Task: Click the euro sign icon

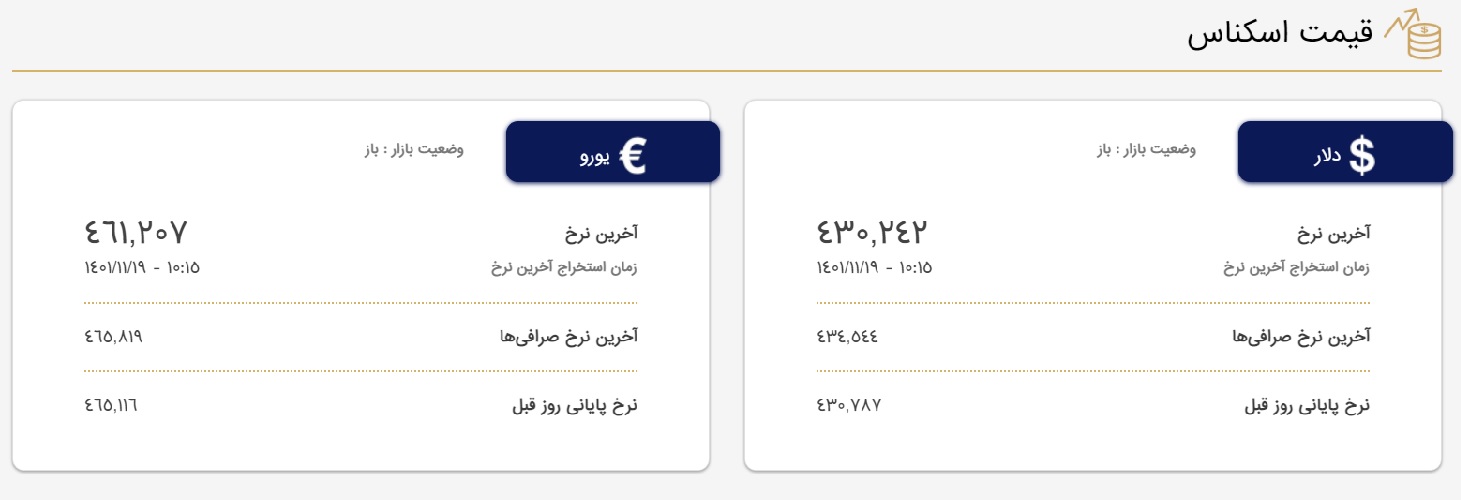Action: click(x=632, y=156)
